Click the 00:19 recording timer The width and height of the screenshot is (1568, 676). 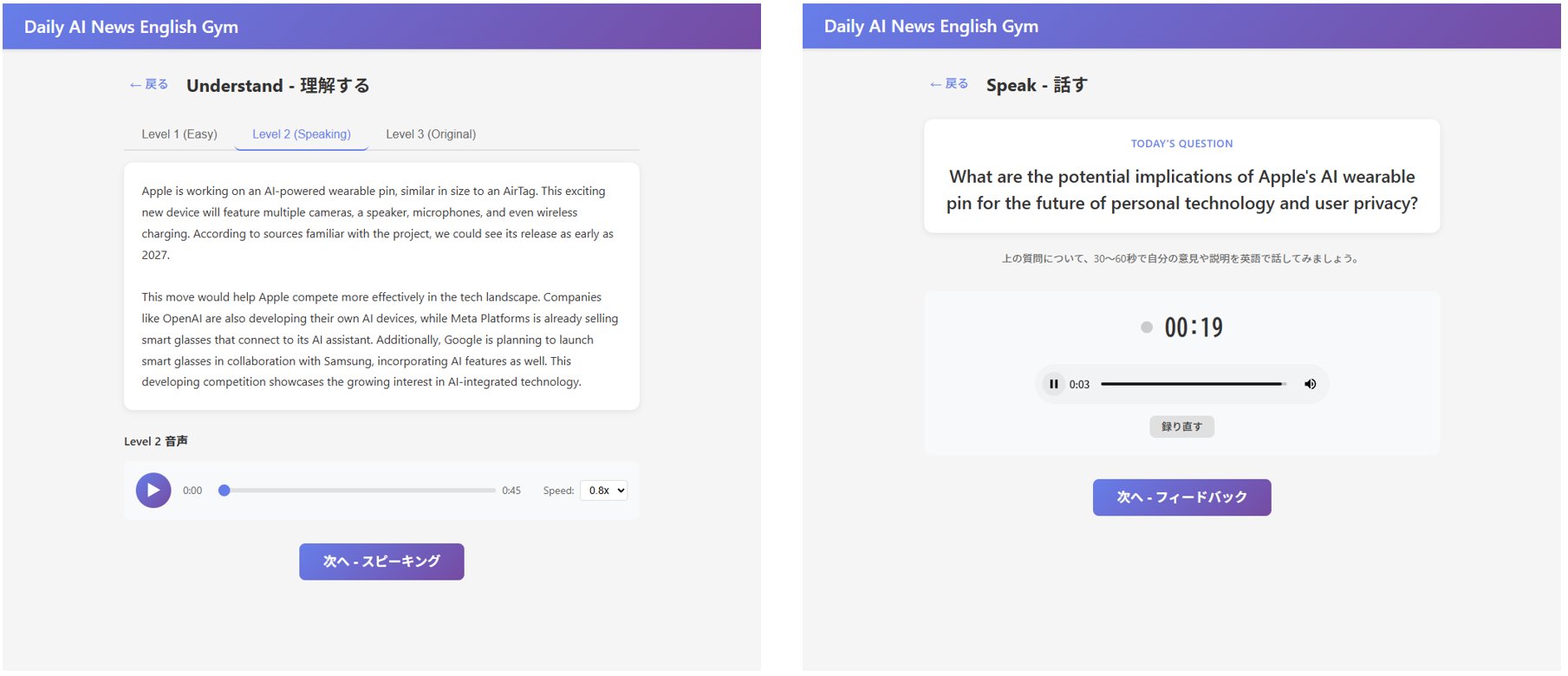coord(1194,328)
